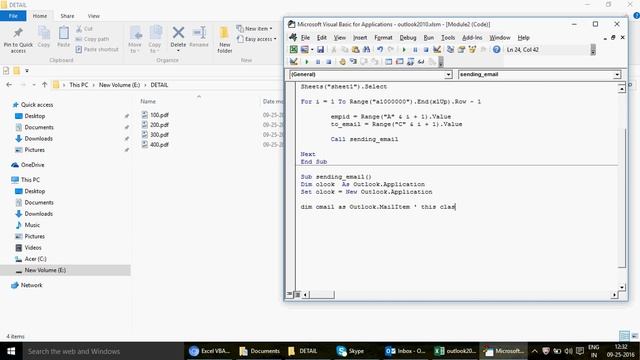
Task: Toggle Design Mode icon in standard toolbar
Action: point(437,49)
